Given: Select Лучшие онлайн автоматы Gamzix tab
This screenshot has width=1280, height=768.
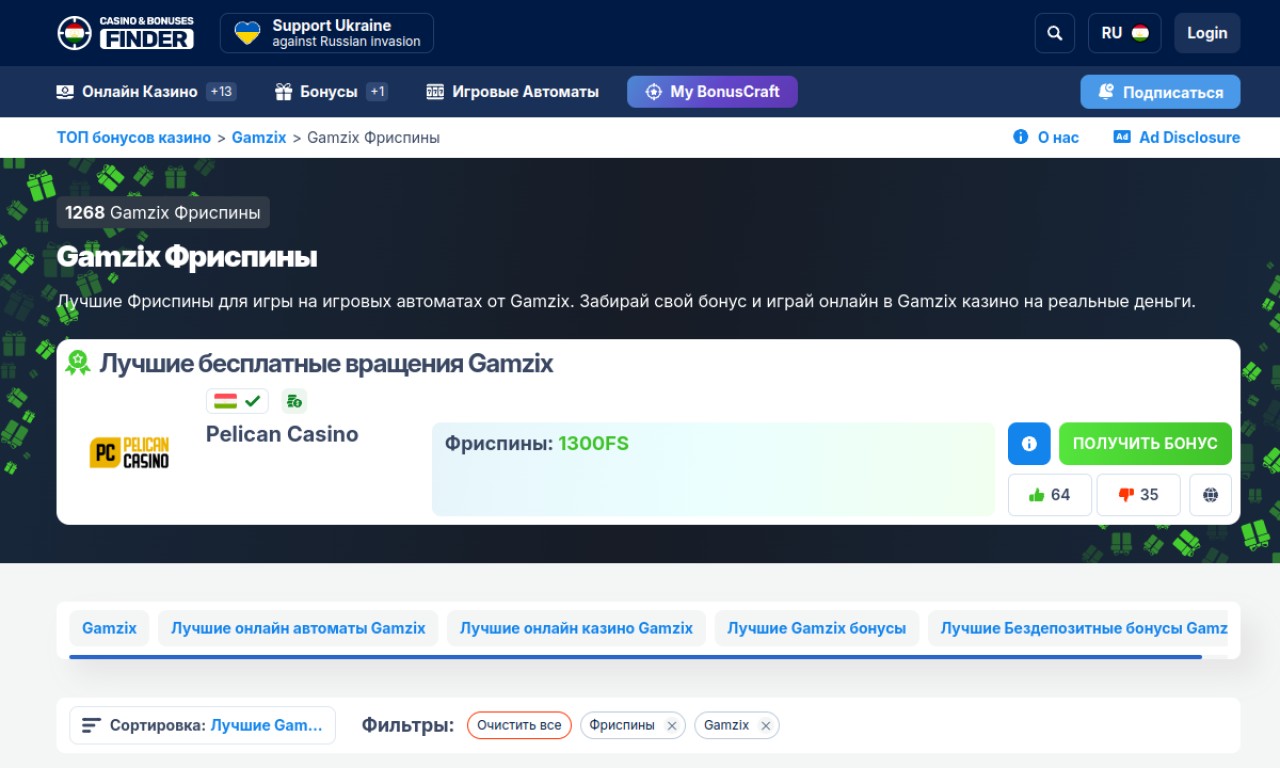Looking at the screenshot, I should pyautogui.click(x=298, y=628).
